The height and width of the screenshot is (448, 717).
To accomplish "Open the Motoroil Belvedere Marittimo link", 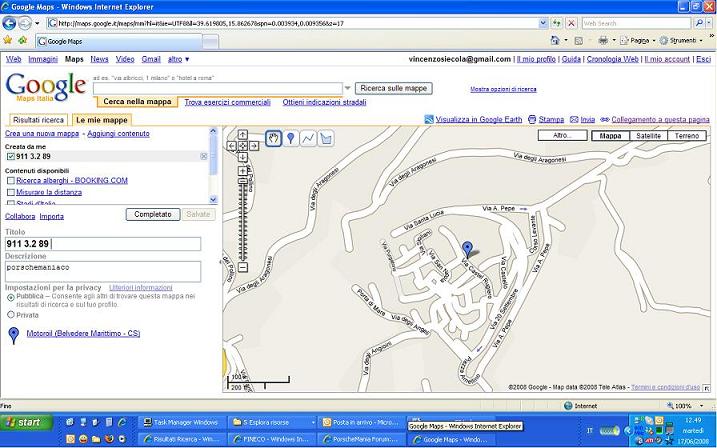I will click(83, 334).
